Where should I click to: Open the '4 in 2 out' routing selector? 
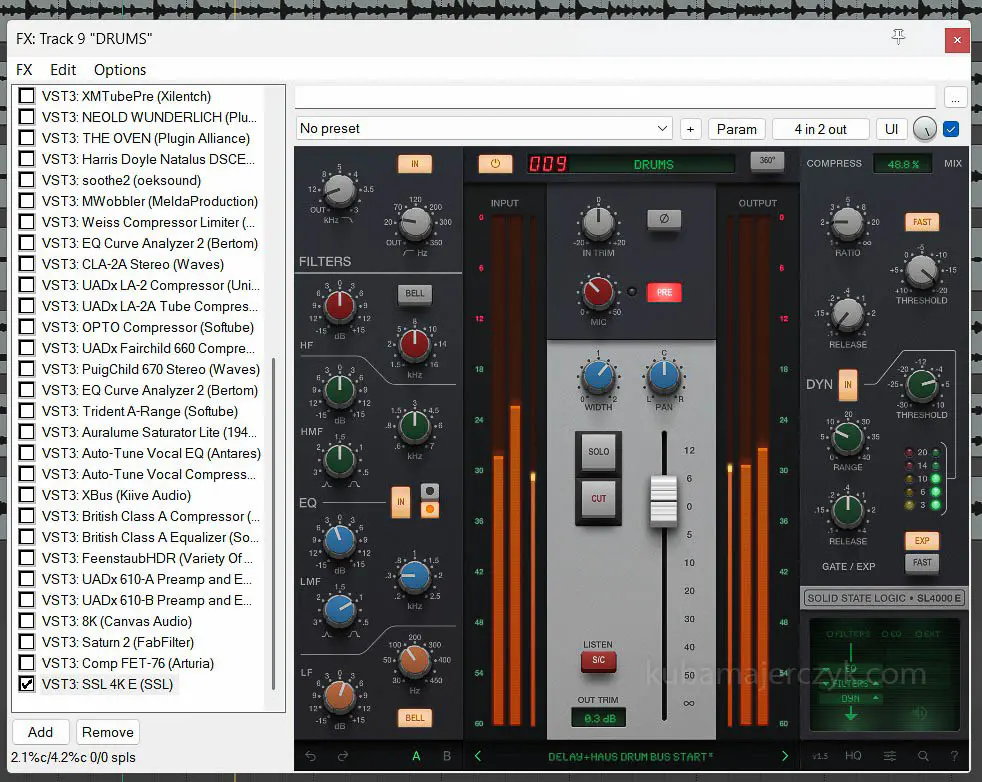point(820,129)
